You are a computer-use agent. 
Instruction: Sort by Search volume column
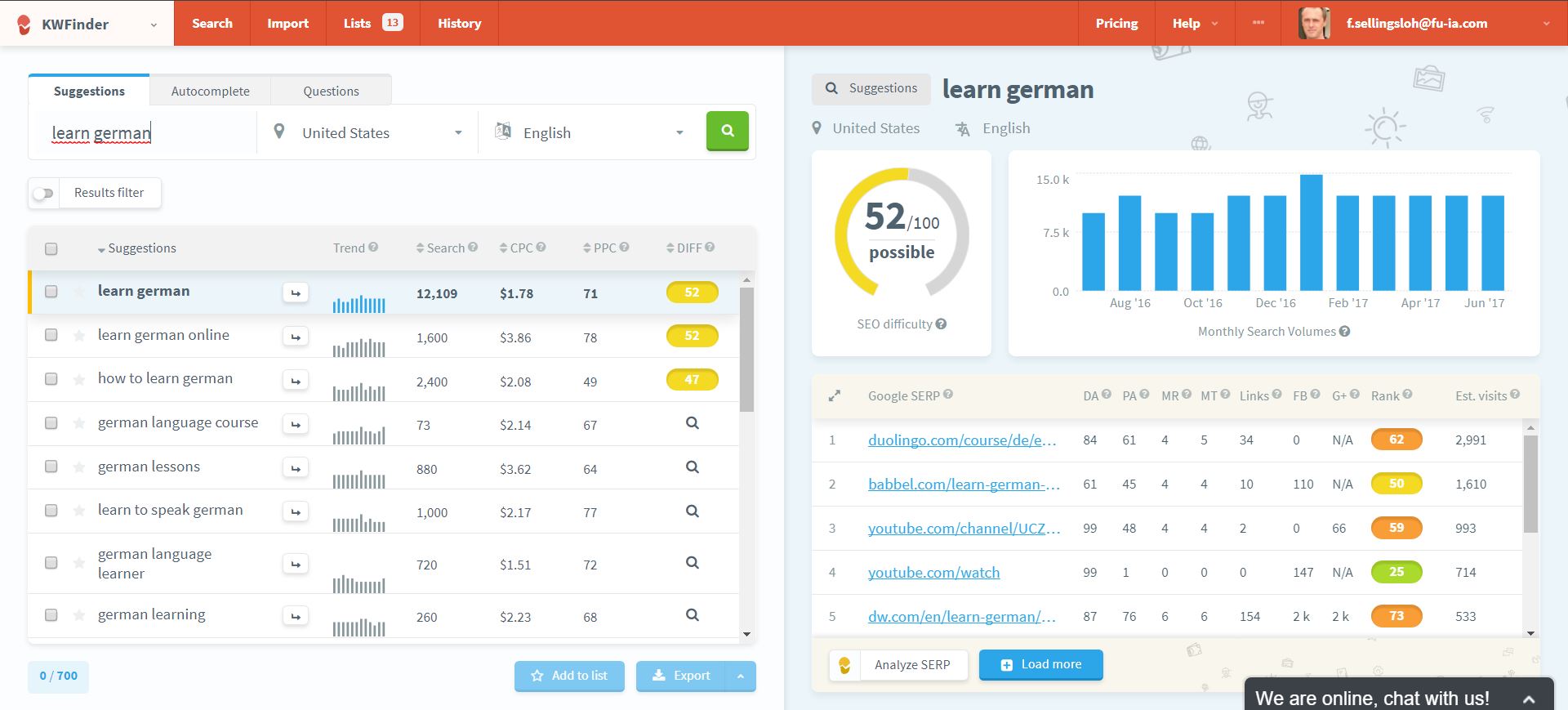point(446,248)
